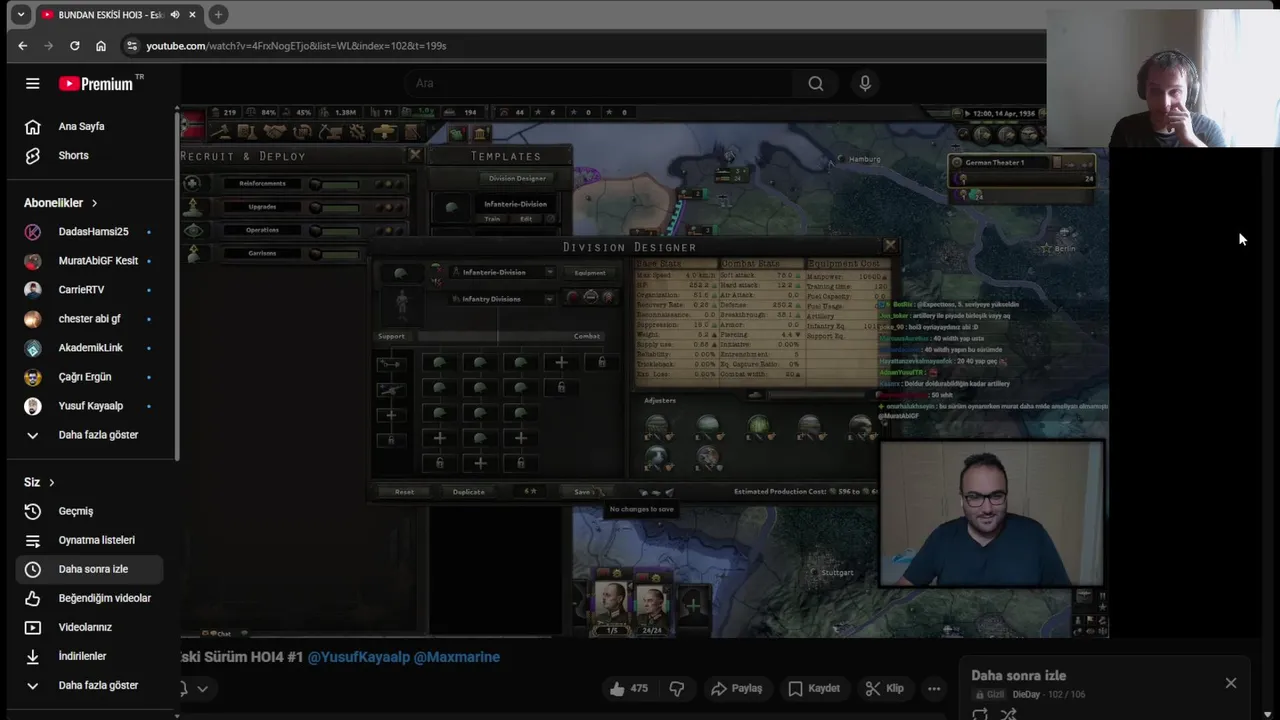
Task: Click Duplicate in Division Designer
Action: [468, 492]
